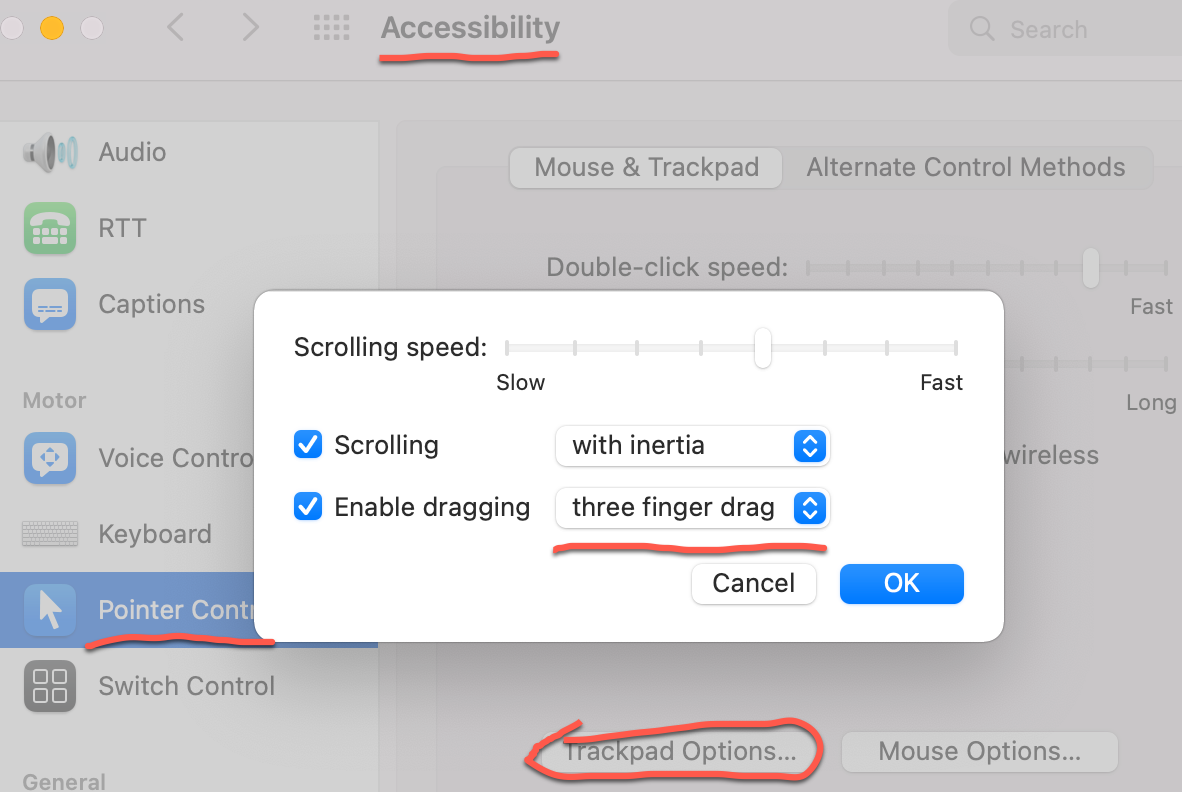Select the Pointer Control cursor icon
This screenshot has width=1182, height=792.
coord(50,610)
